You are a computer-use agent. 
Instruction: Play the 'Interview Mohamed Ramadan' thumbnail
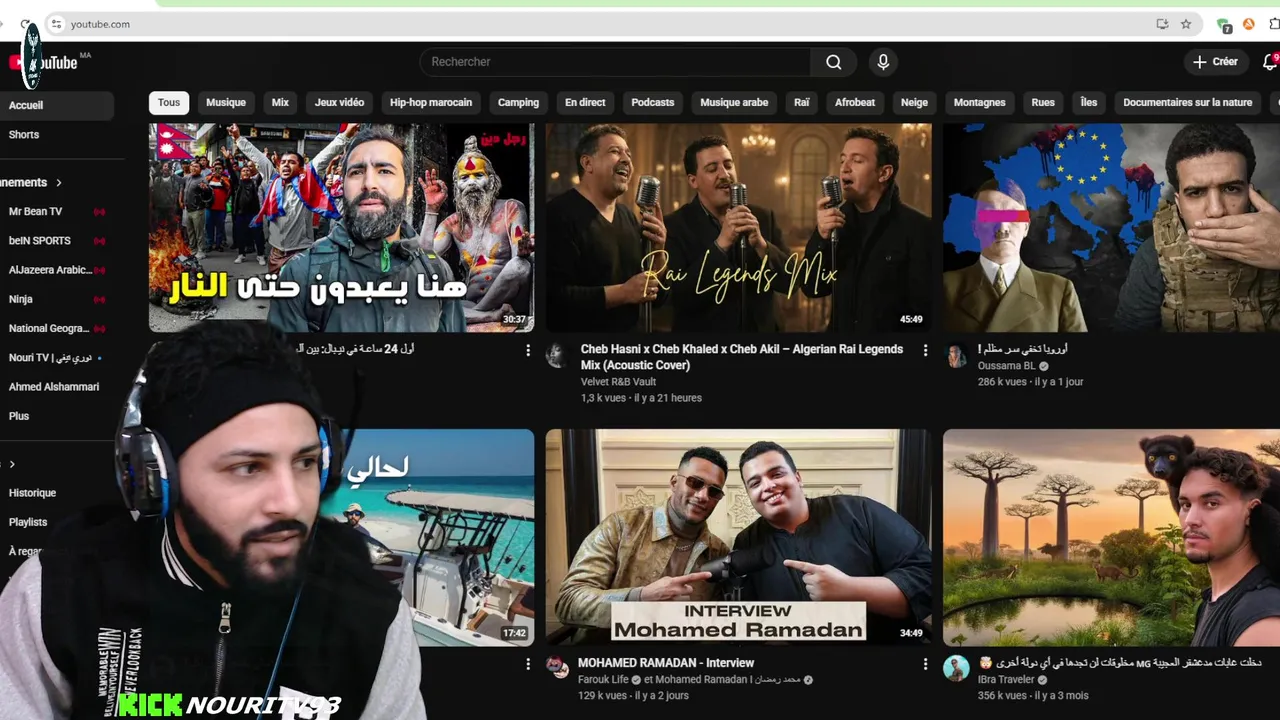[738, 537]
